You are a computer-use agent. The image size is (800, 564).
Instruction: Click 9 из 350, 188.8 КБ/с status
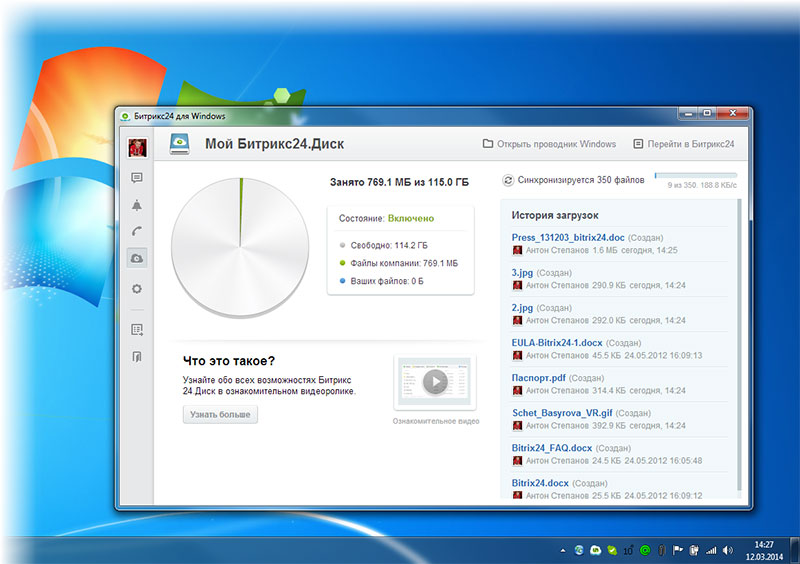point(702,185)
